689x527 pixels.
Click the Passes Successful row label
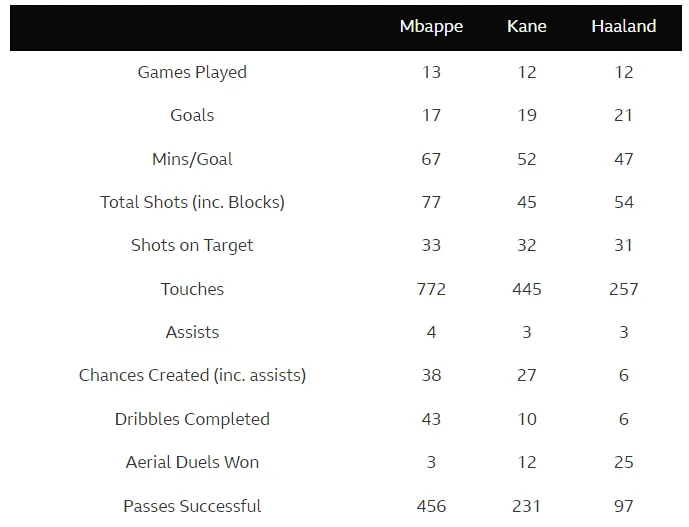tap(192, 506)
